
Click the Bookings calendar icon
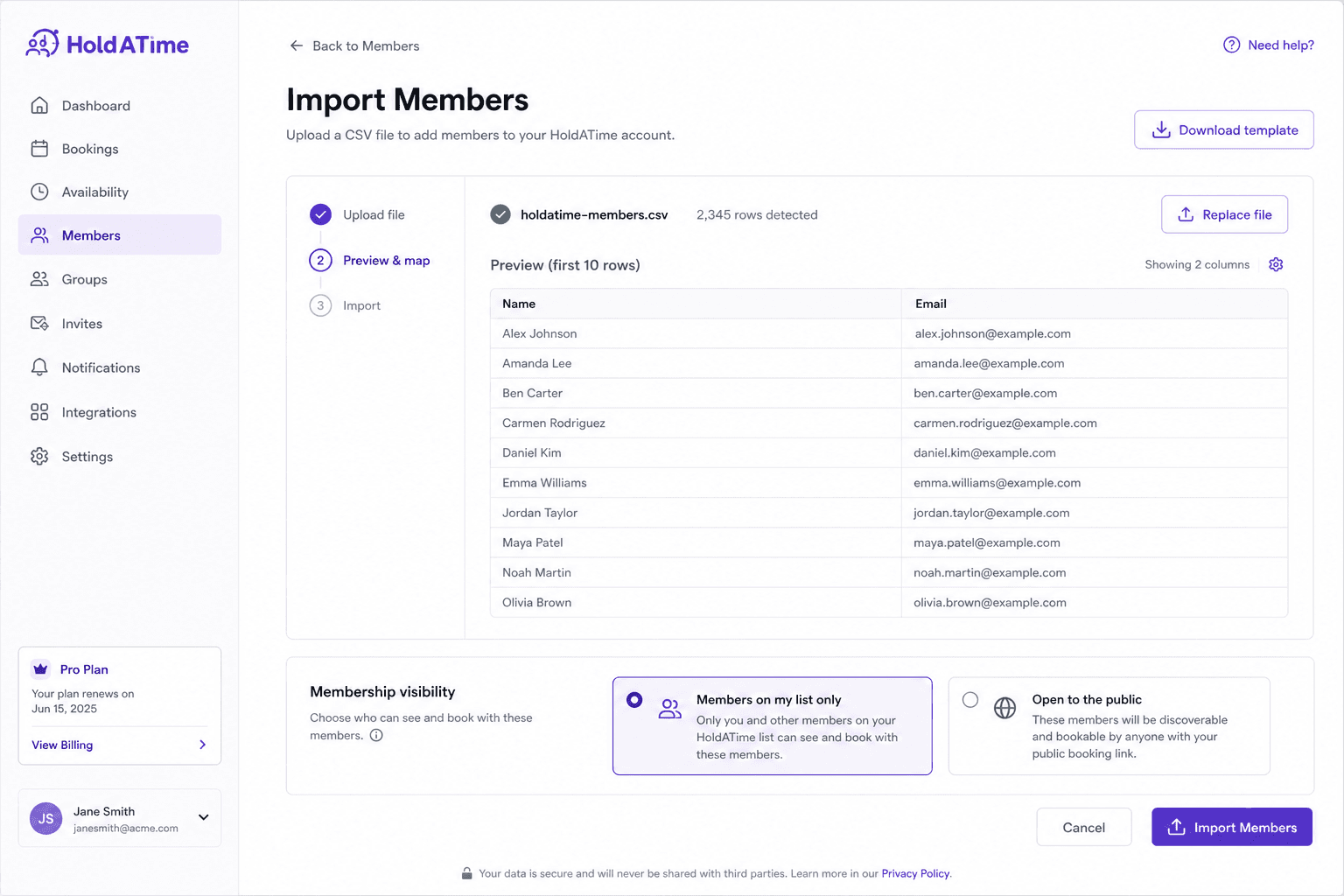tap(39, 149)
